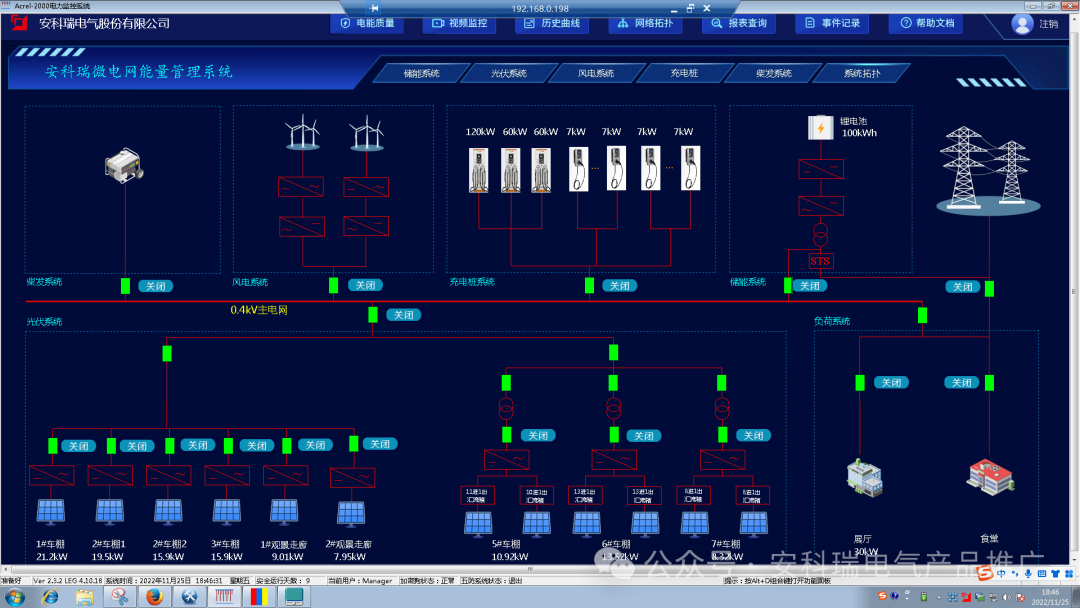Viewport: 1080px width, 608px height.
Task: Open the Windows Start menu
Action: tap(14, 597)
